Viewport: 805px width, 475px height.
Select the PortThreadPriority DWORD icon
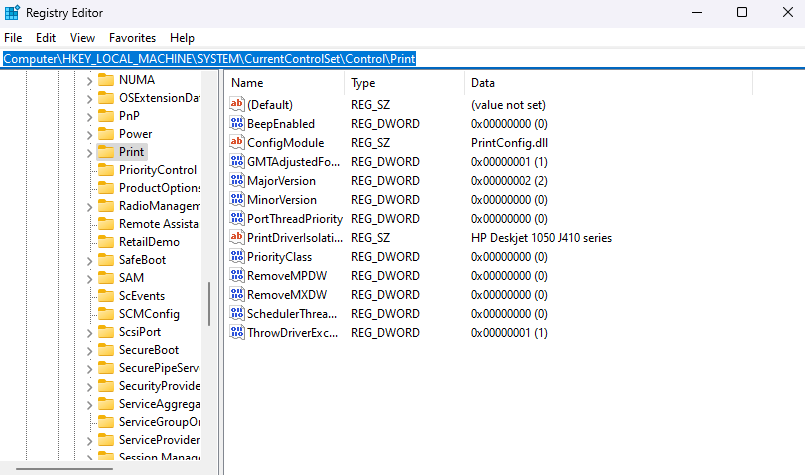pos(236,218)
